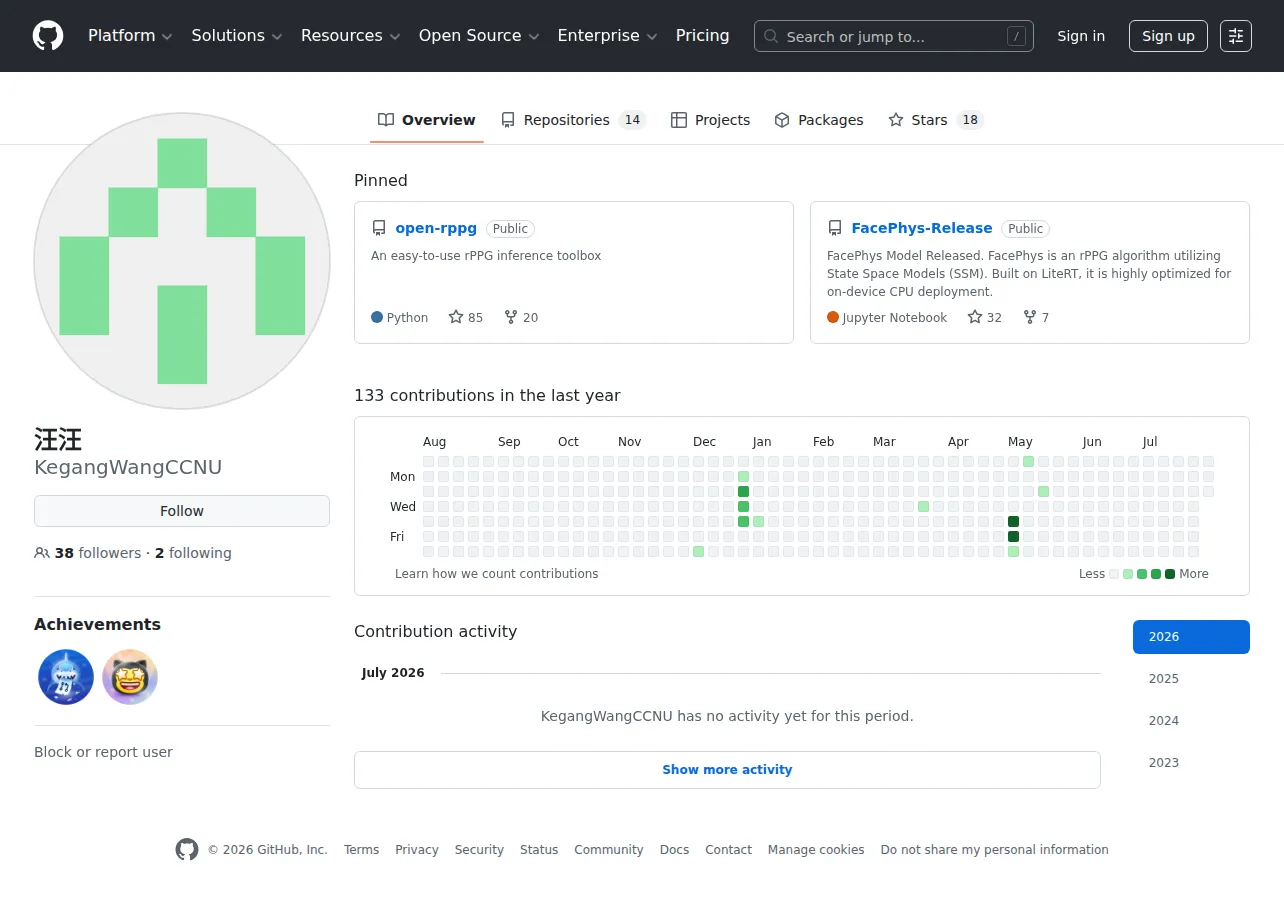Click the Jupyter Notebook language label
This screenshot has width=1284, height=903.
tap(894, 318)
